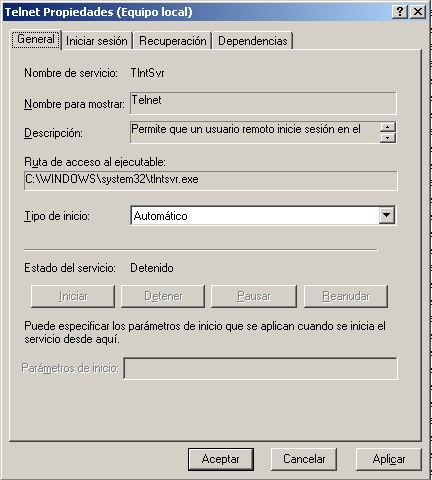432x480 pixels.
Task: Click the service name TlntSvr
Action: tap(147, 73)
